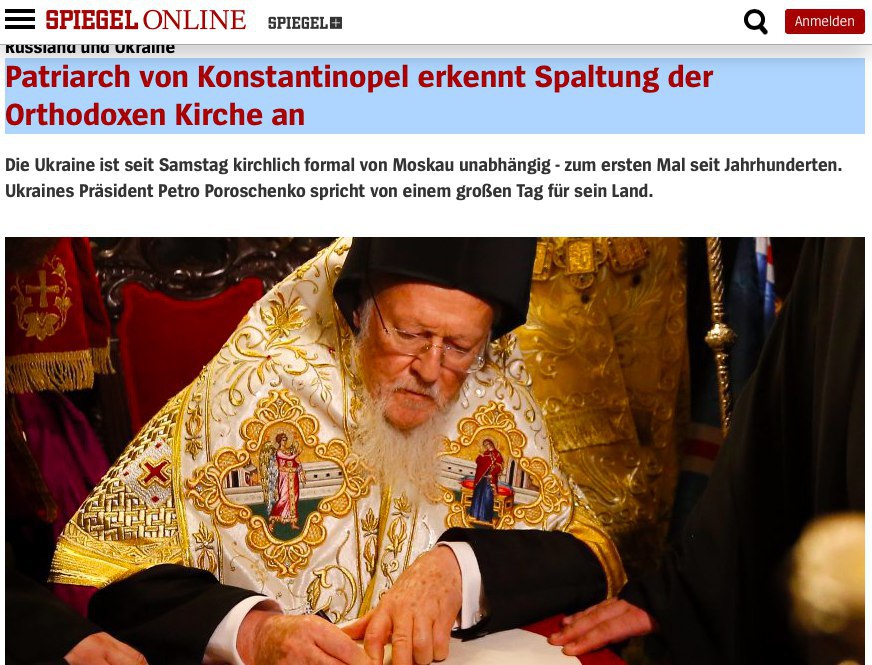Go to the SPIEGEL ONLINE homepage logo
This screenshot has height=665, width=872.
click(x=146, y=20)
